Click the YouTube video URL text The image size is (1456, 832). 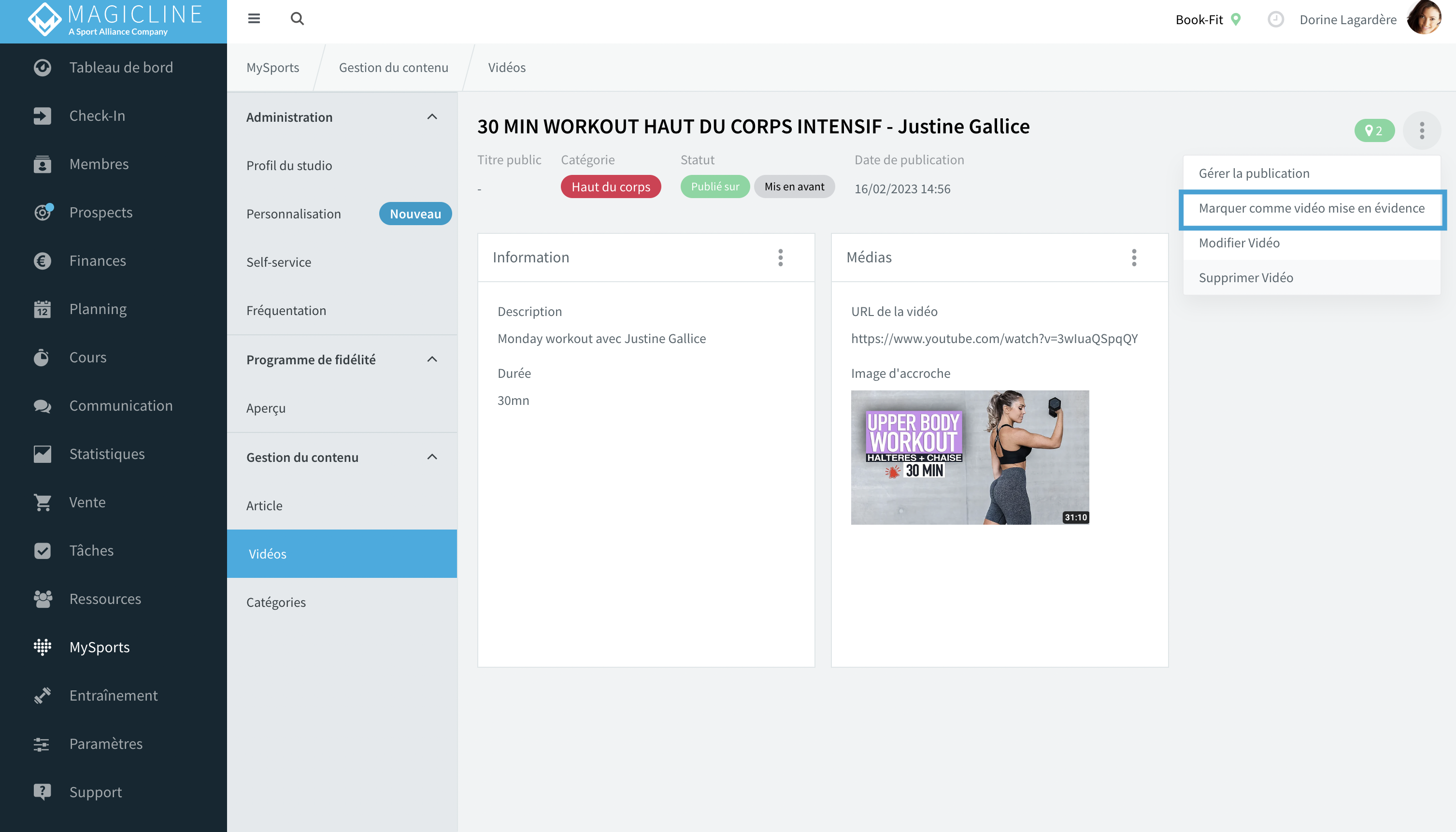click(x=995, y=339)
